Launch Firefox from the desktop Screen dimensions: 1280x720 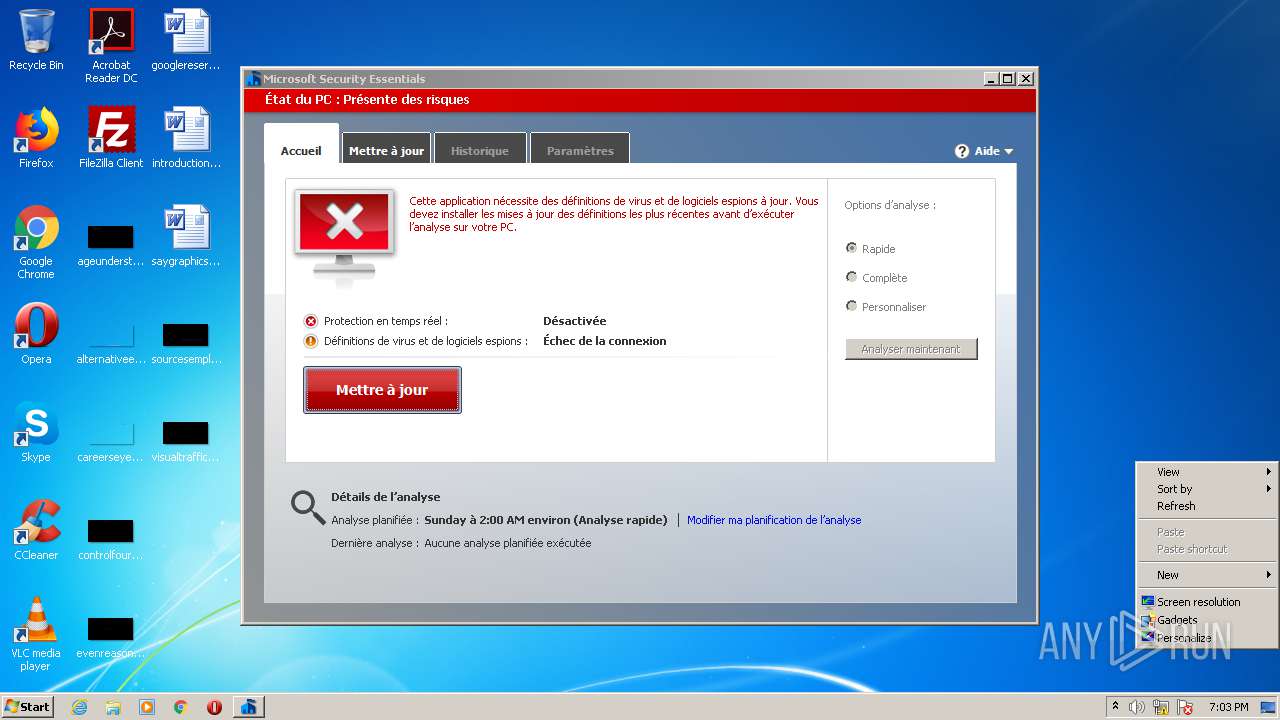[x=36, y=138]
